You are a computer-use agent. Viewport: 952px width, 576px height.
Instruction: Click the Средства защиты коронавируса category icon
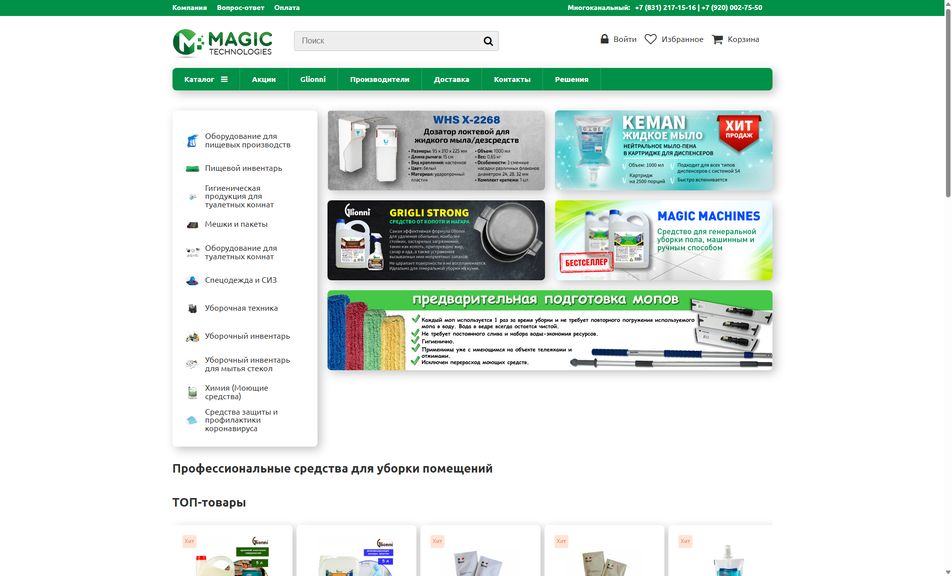coord(192,420)
